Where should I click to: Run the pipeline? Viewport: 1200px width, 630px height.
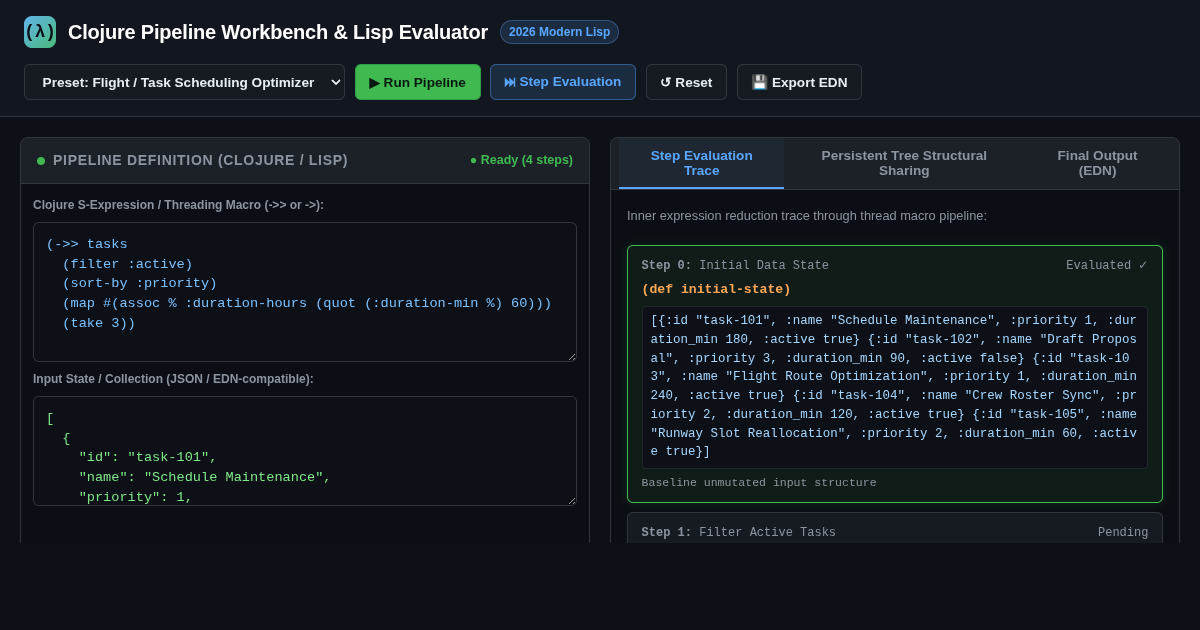pos(418,82)
